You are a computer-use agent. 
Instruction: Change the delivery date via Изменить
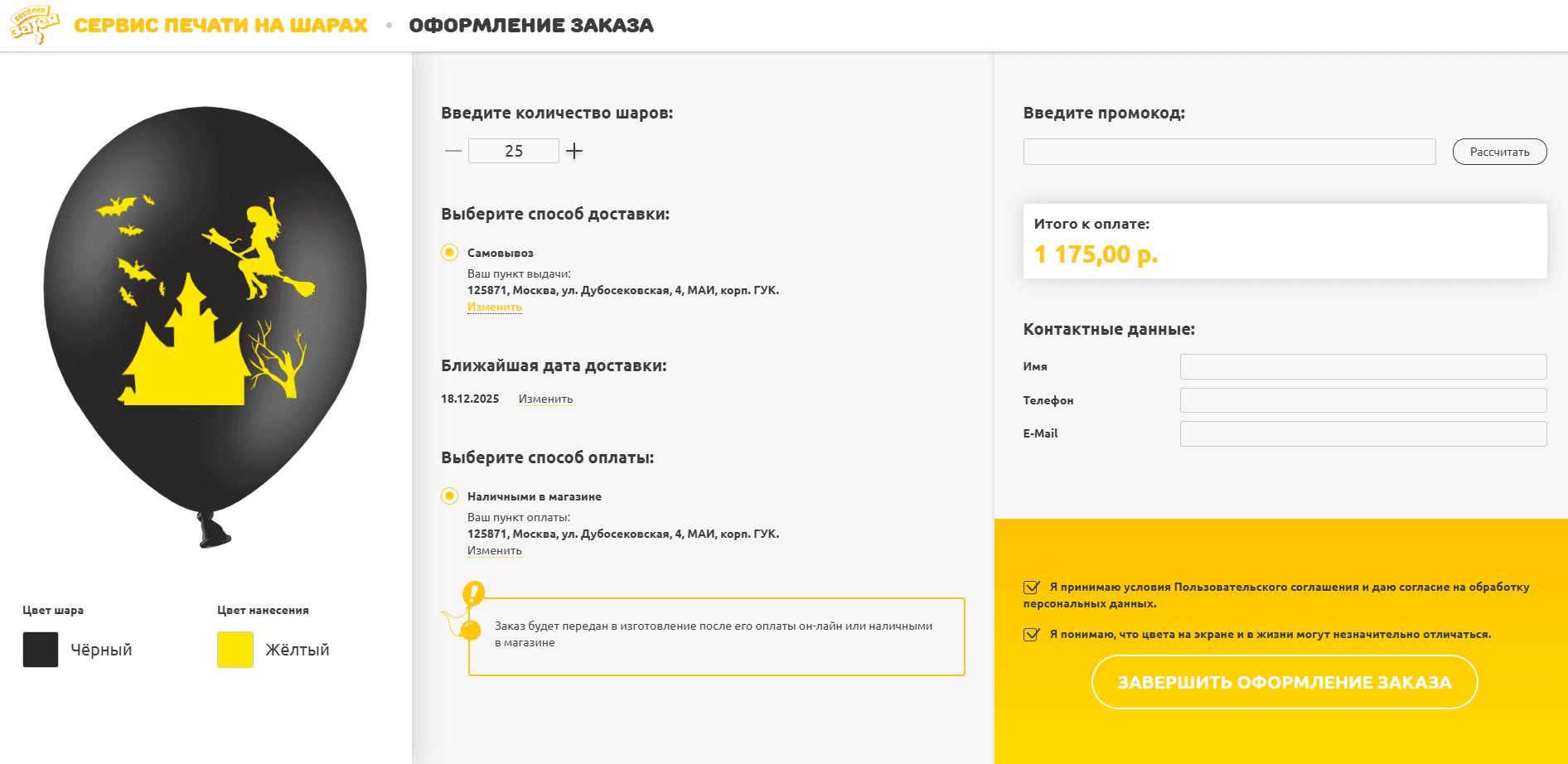pos(545,399)
